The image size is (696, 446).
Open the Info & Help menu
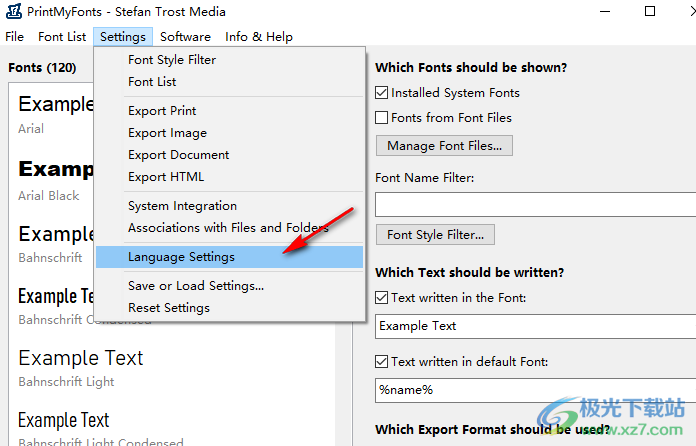[259, 36]
